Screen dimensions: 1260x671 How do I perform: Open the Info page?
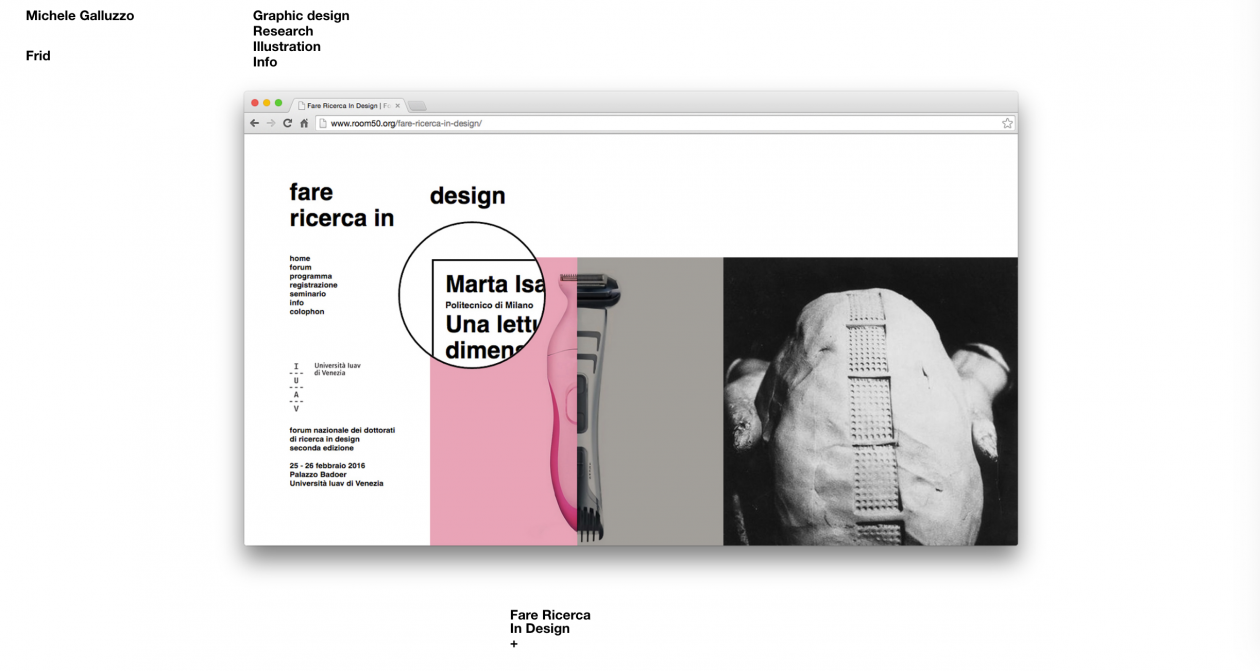click(265, 62)
